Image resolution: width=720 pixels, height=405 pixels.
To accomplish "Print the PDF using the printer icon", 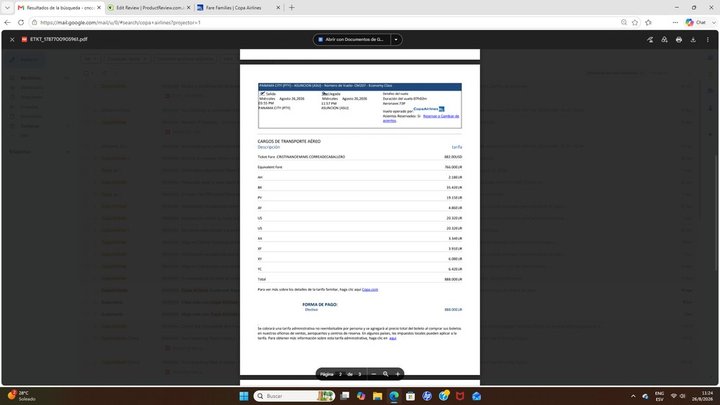I will [x=679, y=39].
